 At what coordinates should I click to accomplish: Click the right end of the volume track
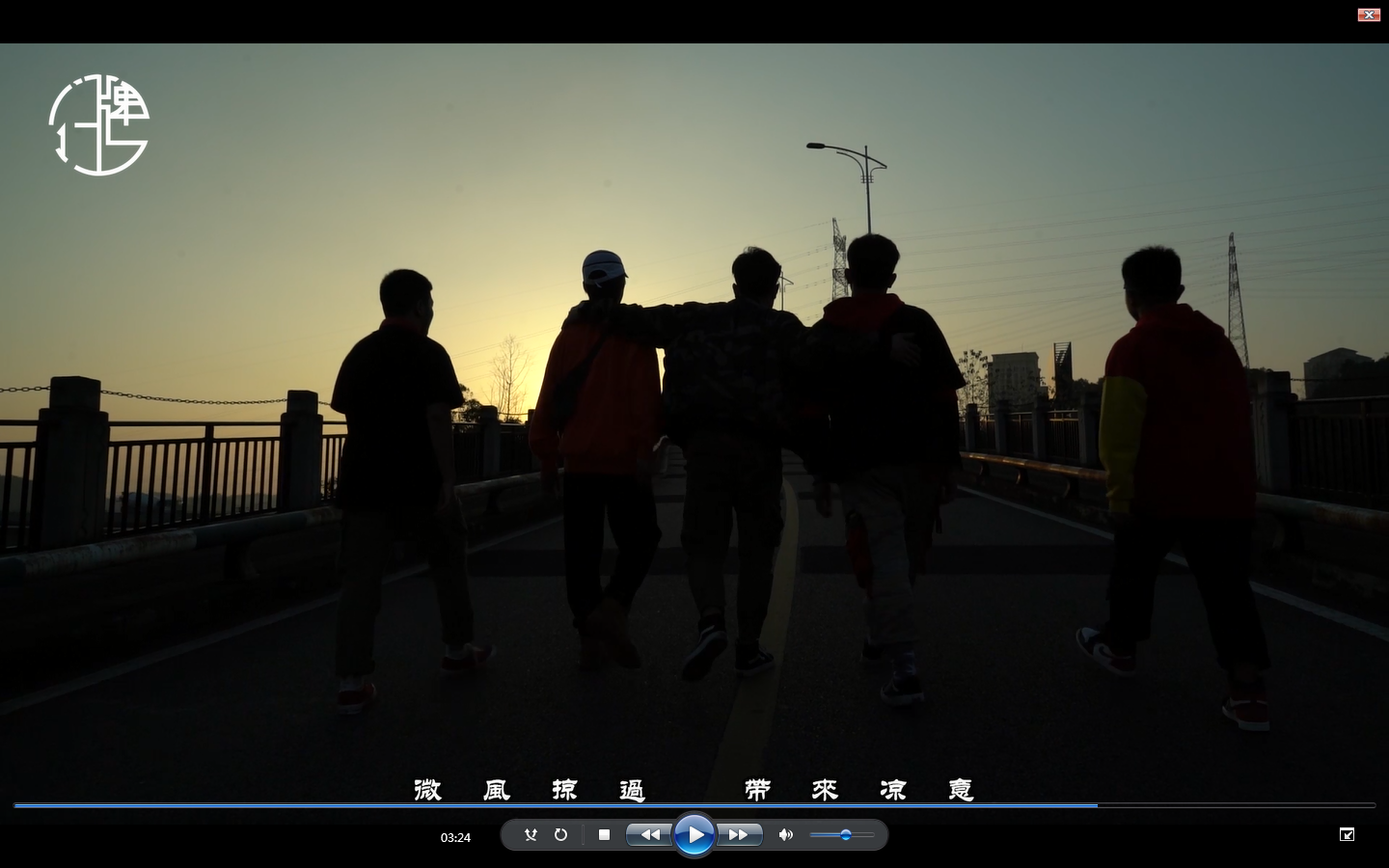coord(872,835)
